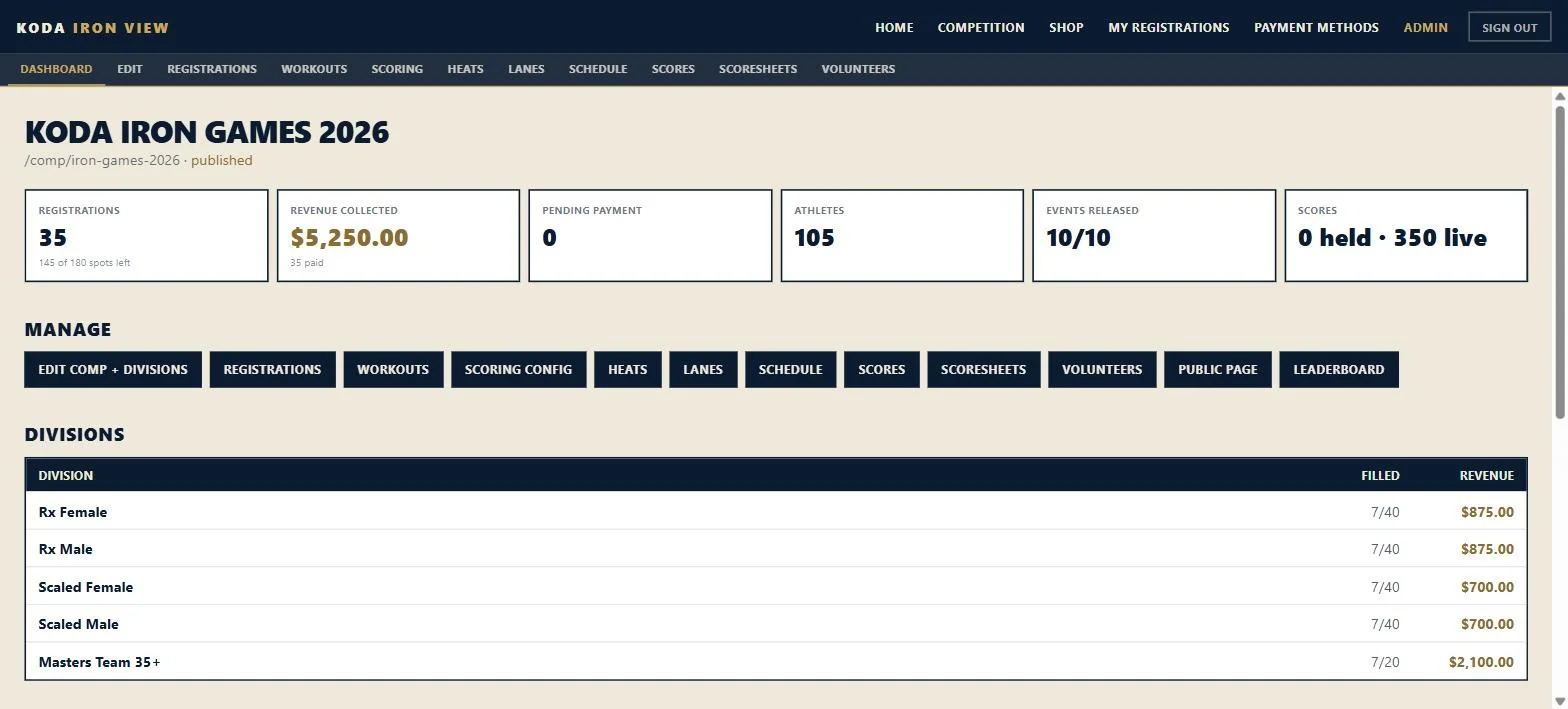Click EDIT COMP + DIVISIONS button
Viewport: 1568px width, 709px height.
coord(113,369)
